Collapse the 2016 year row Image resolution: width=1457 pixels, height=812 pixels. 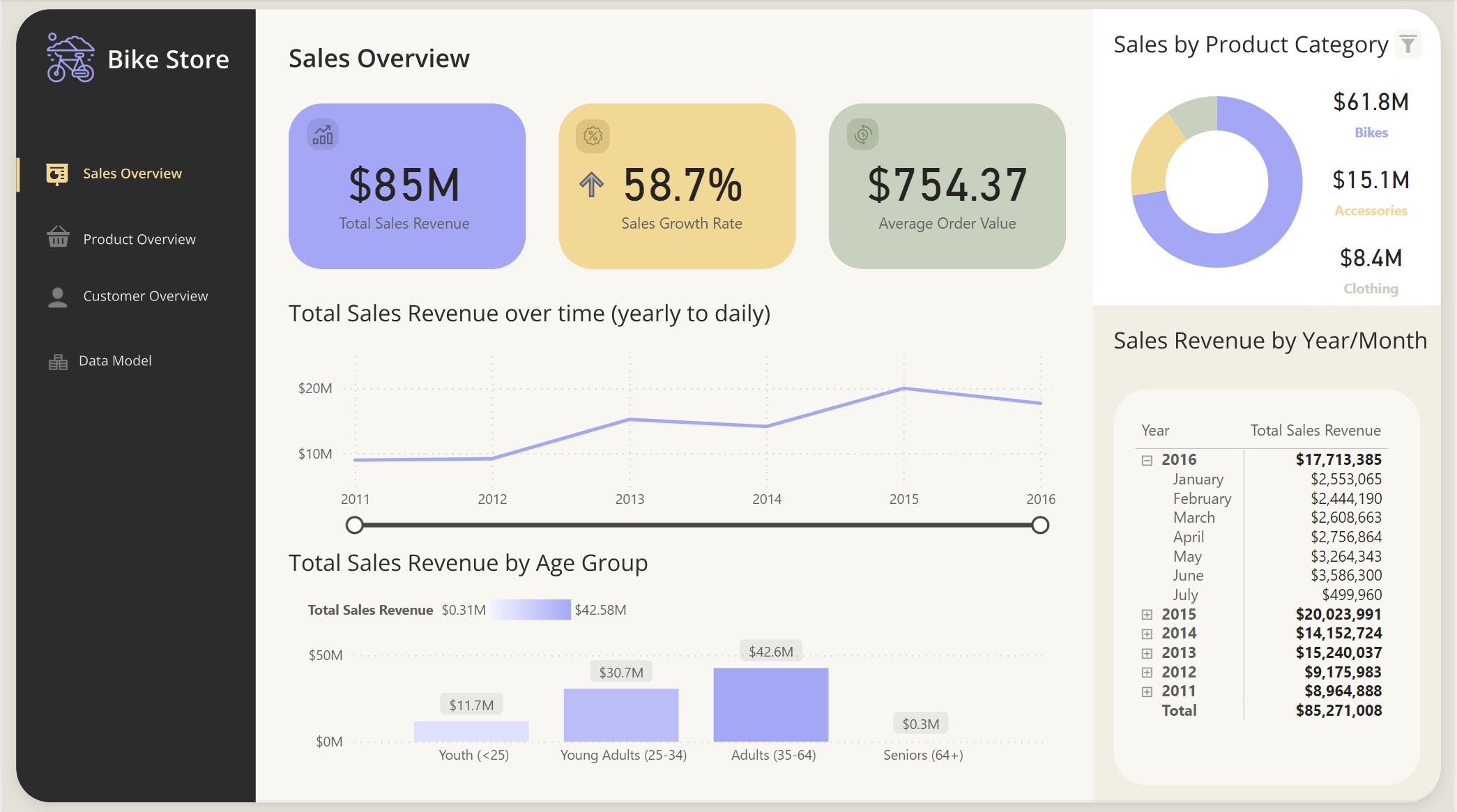click(1147, 460)
